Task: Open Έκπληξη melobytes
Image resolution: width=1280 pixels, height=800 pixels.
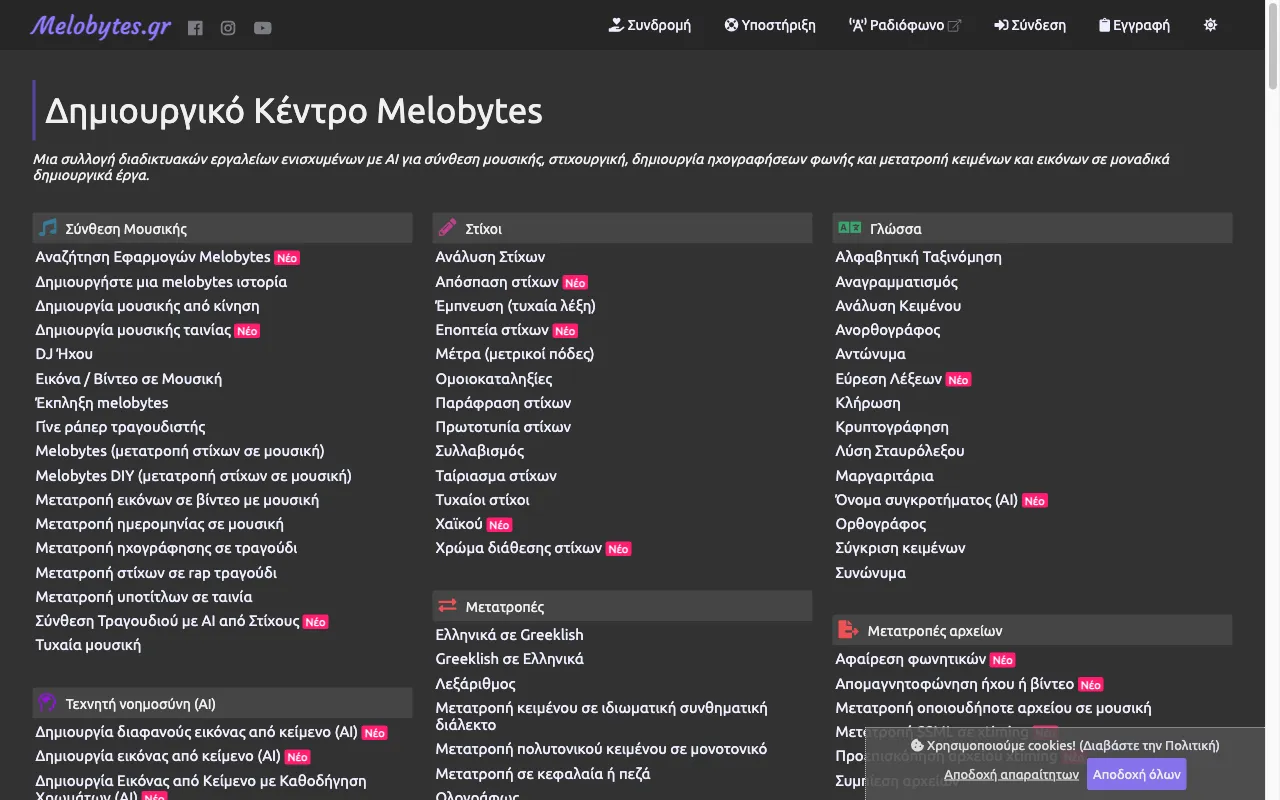Action: pos(102,403)
